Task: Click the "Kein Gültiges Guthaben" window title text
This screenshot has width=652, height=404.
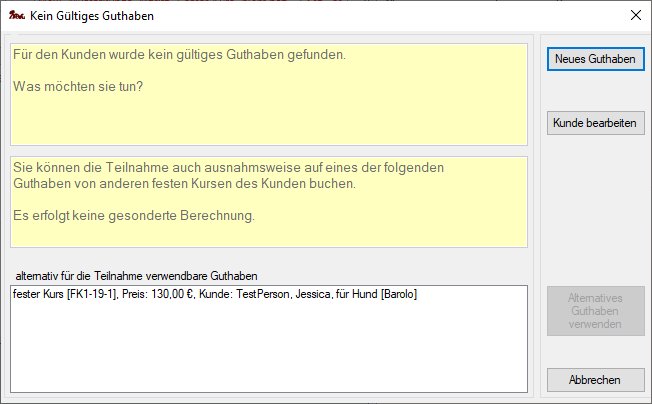Action: 93,15
